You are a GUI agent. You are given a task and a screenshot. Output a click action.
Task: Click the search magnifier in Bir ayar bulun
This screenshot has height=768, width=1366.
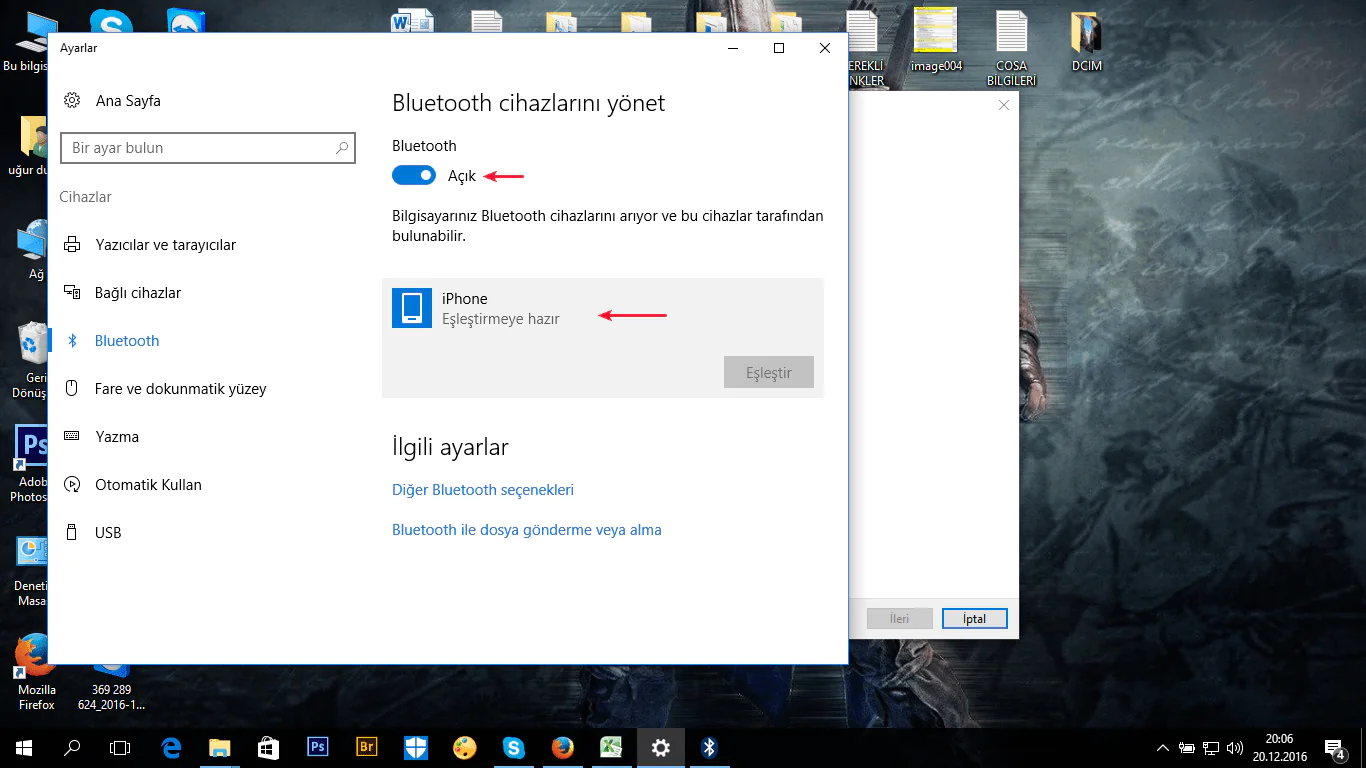(x=341, y=148)
